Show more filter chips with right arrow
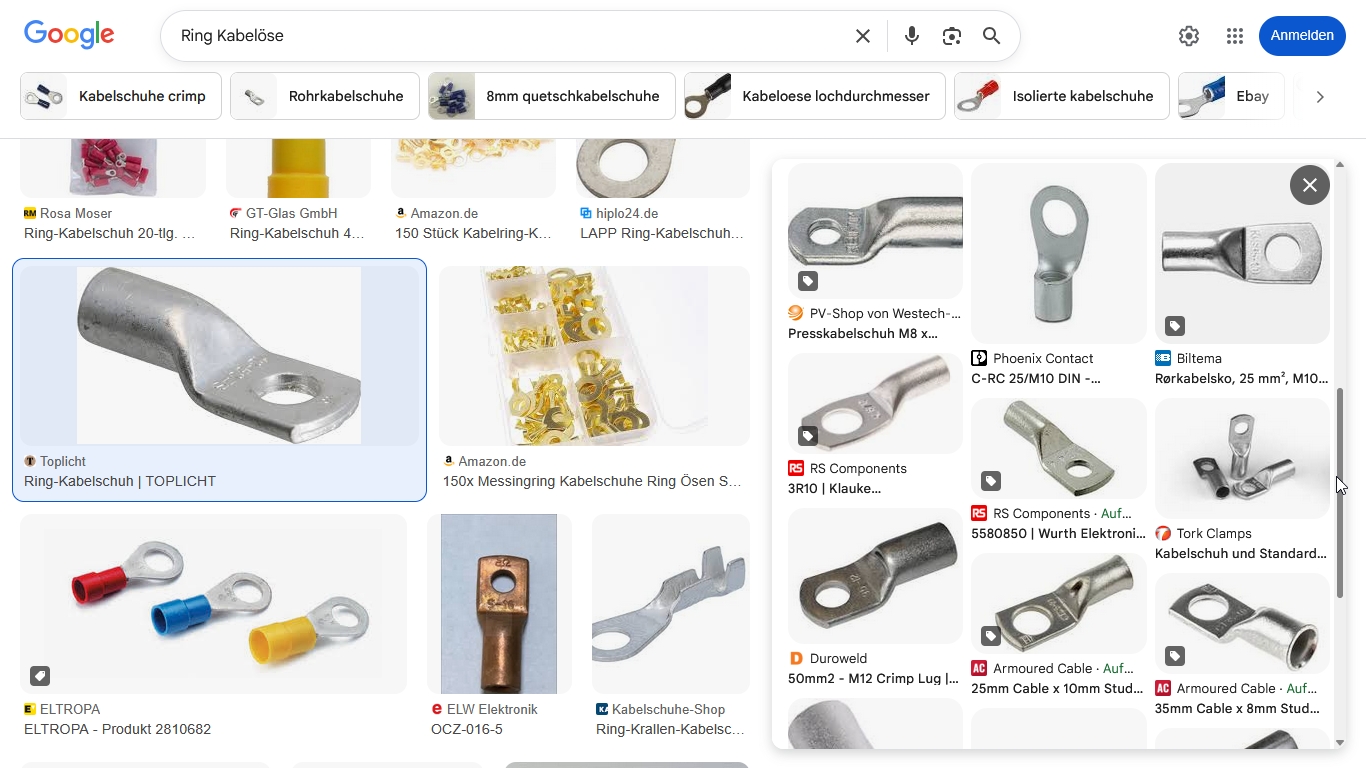 click(x=1320, y=97)
